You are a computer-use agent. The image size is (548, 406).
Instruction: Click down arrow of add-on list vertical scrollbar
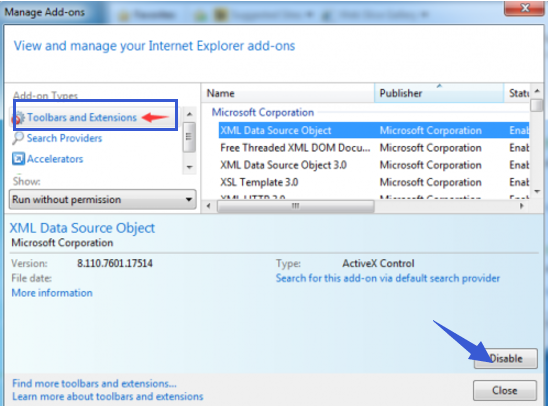[x=537, y=191]
